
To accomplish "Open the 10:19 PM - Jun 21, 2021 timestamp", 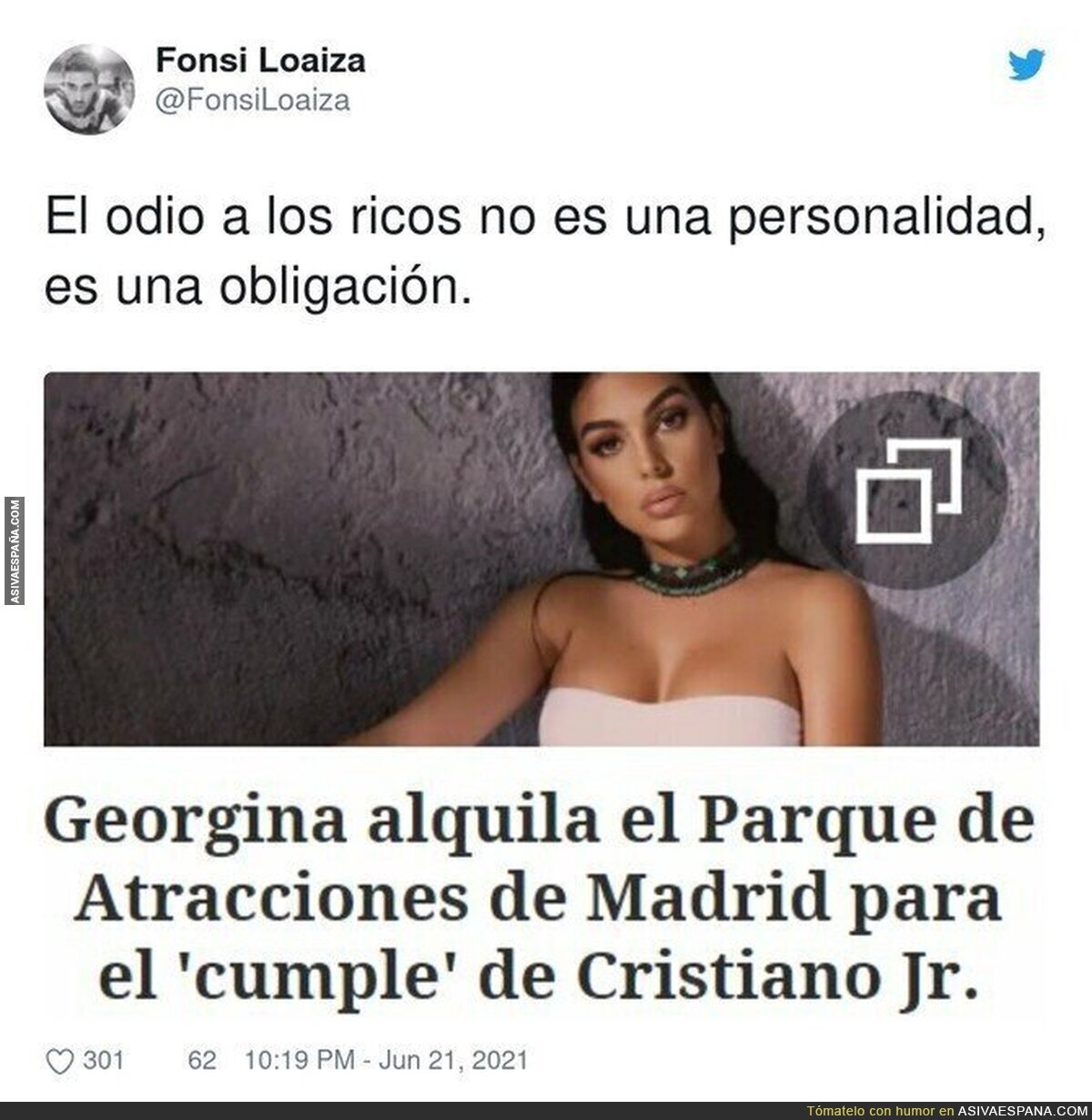I will point(387,1060).
